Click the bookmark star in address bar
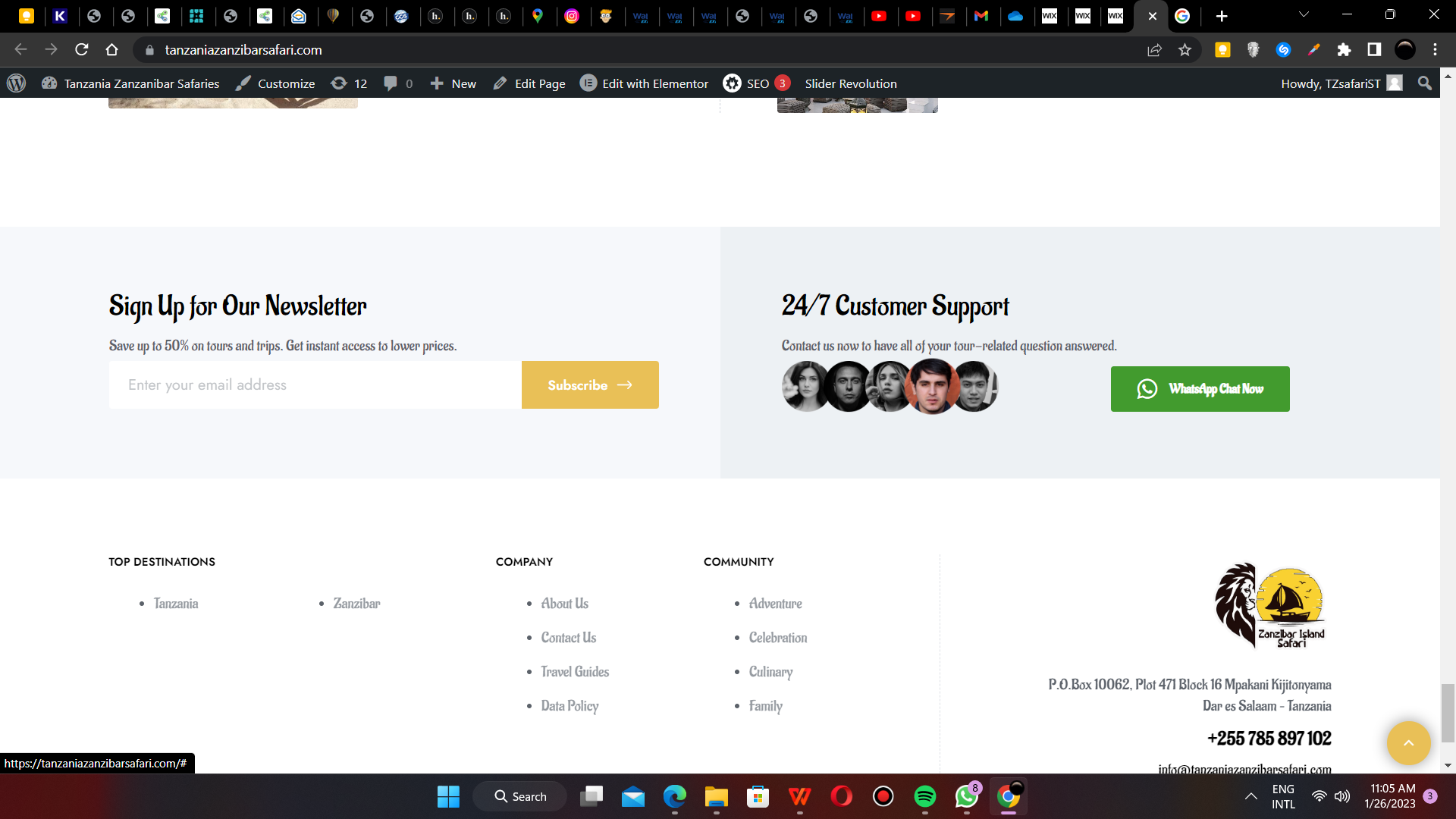The height and width of the screenshot is (819, 1456). [x=1185, y=50]
